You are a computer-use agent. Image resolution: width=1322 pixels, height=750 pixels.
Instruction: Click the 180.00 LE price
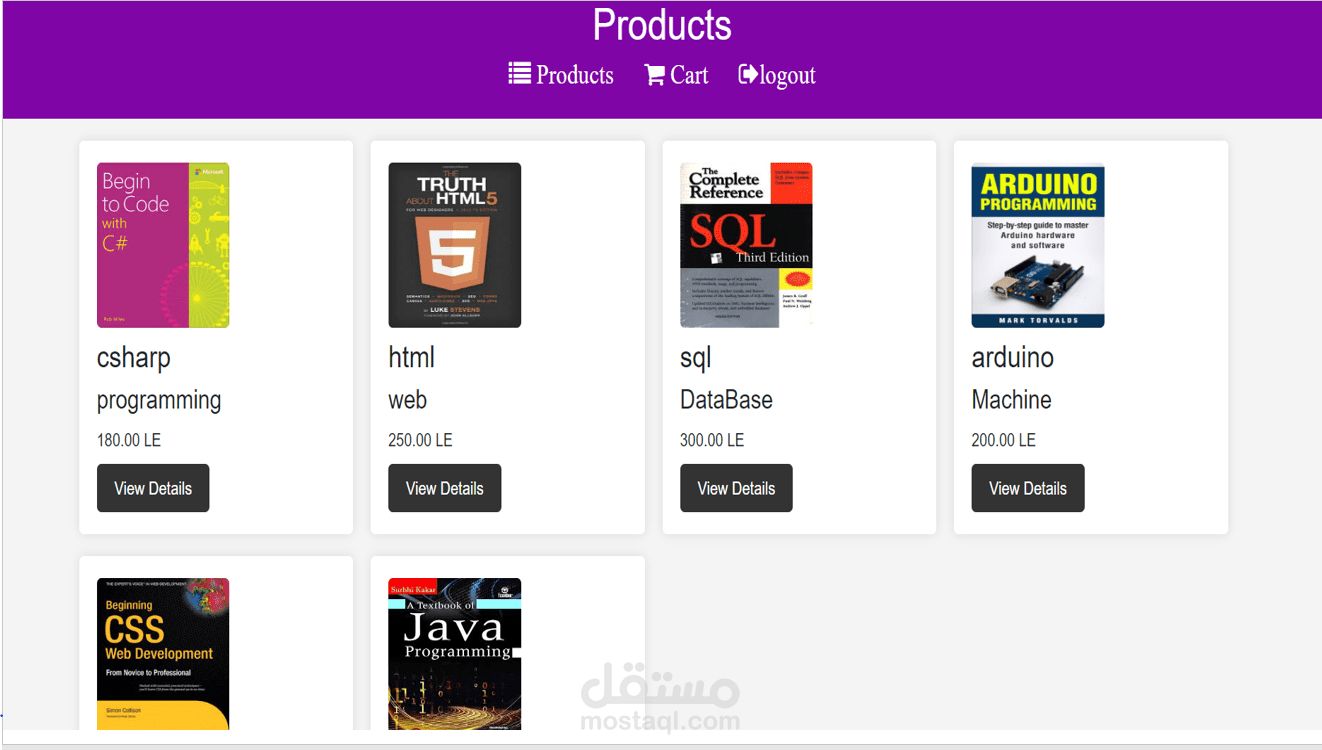click(x=129, y=440)
